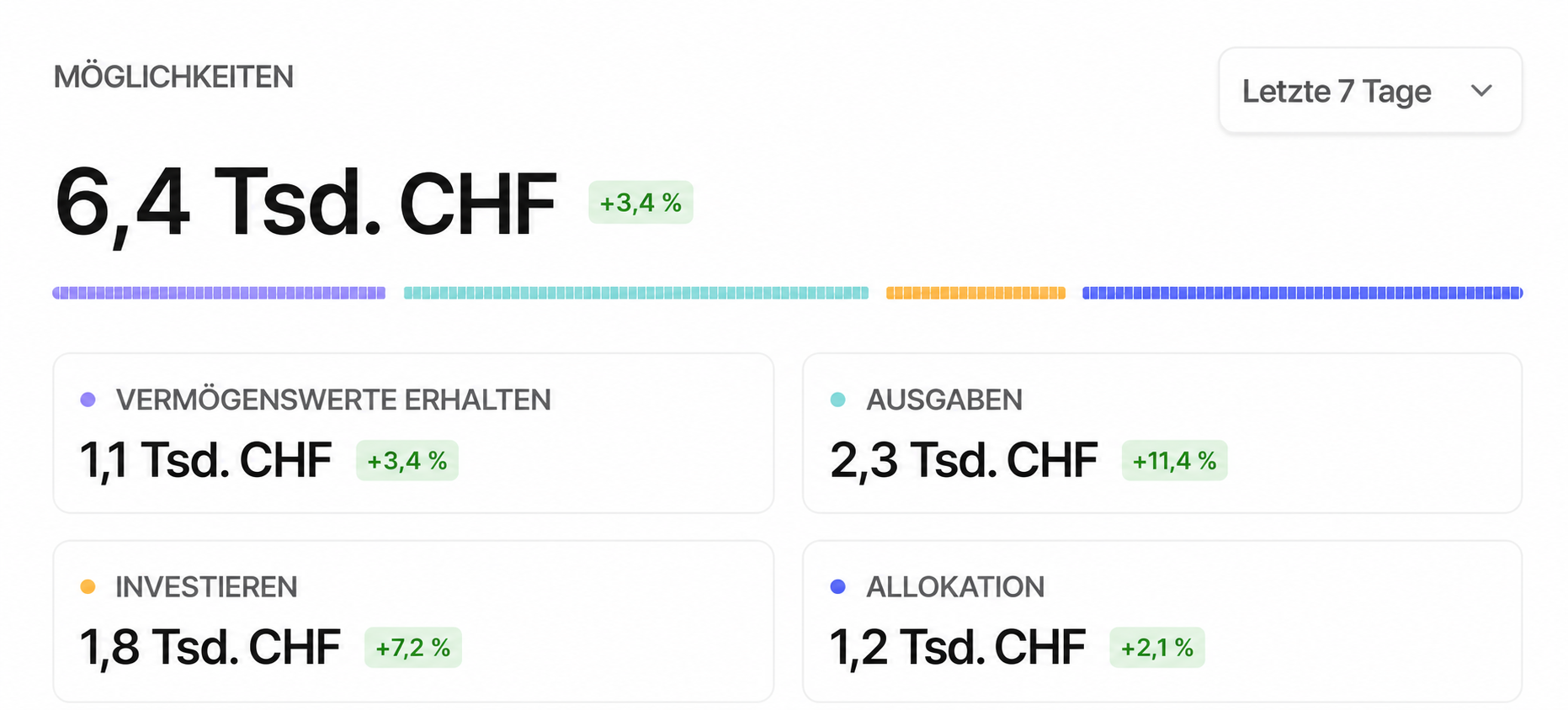
Task: Open the Allokation card
Action: pos(1162,621)
